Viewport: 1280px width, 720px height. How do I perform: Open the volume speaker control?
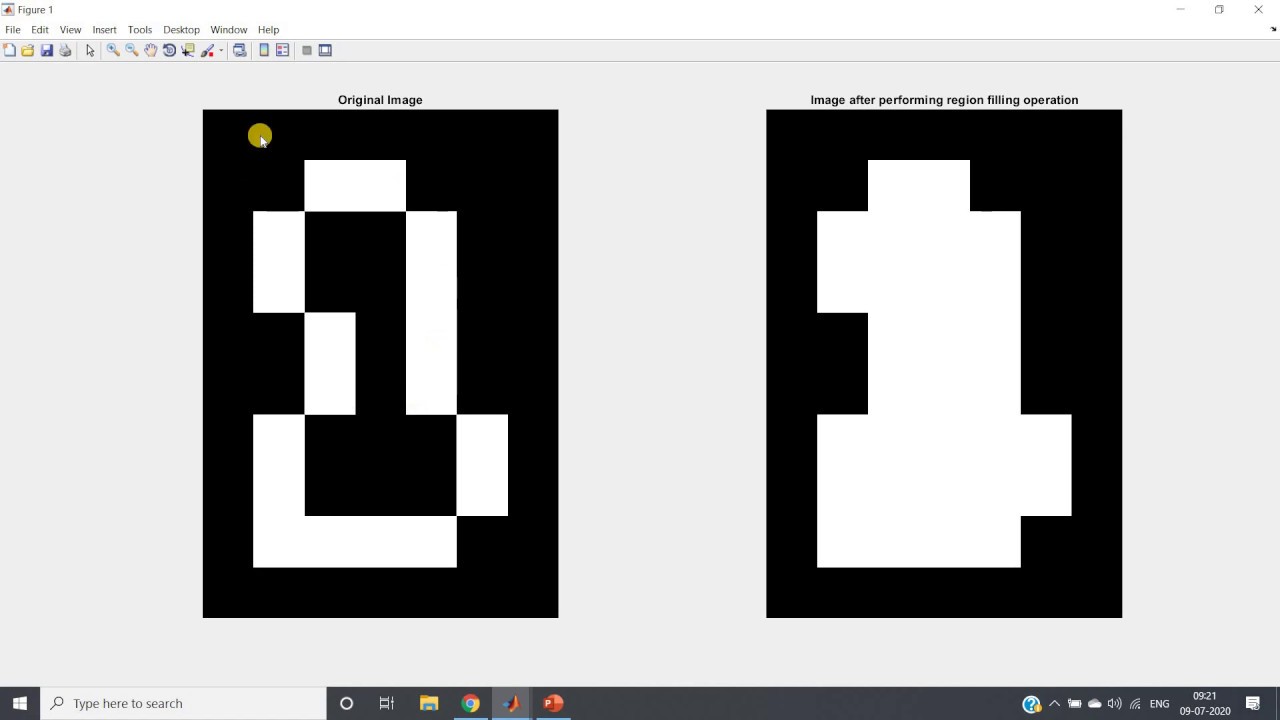pyautogui.click(x=1114, y=704)
